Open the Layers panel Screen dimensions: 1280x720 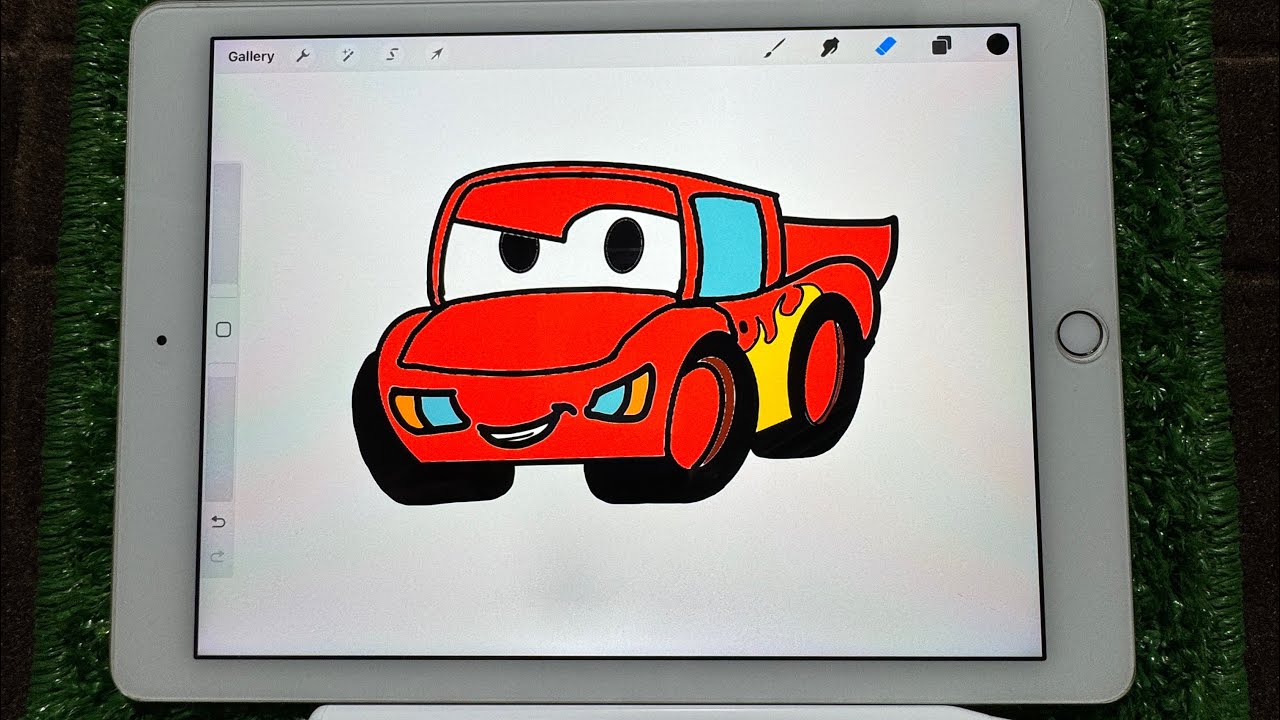click(941, 45)
